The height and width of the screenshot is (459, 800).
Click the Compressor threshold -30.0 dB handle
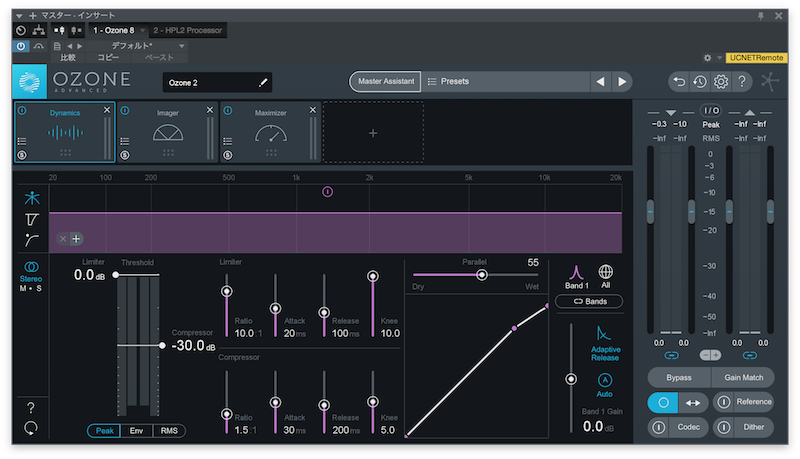pyautogui.click(x=162, y=345)
